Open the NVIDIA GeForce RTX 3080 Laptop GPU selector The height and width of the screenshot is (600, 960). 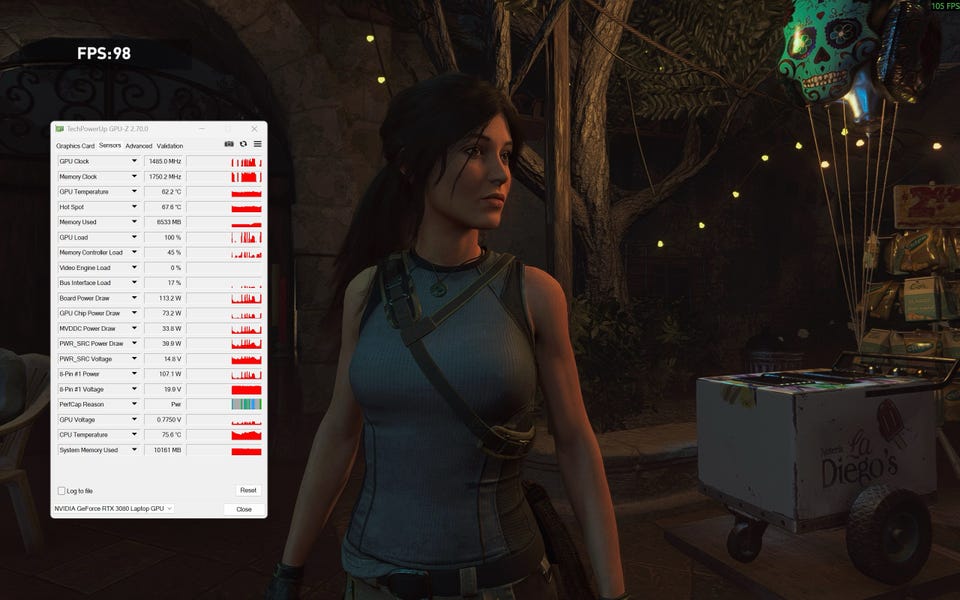pos(113,509)
